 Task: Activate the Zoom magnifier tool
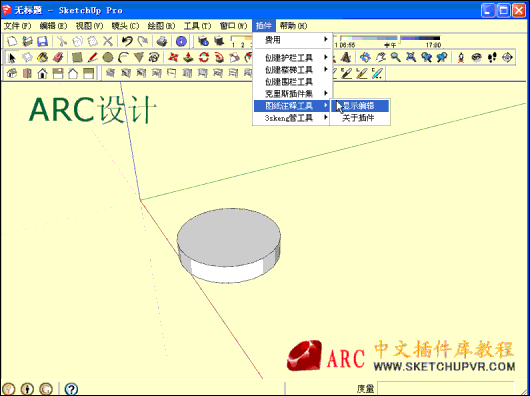pos(395,57)
